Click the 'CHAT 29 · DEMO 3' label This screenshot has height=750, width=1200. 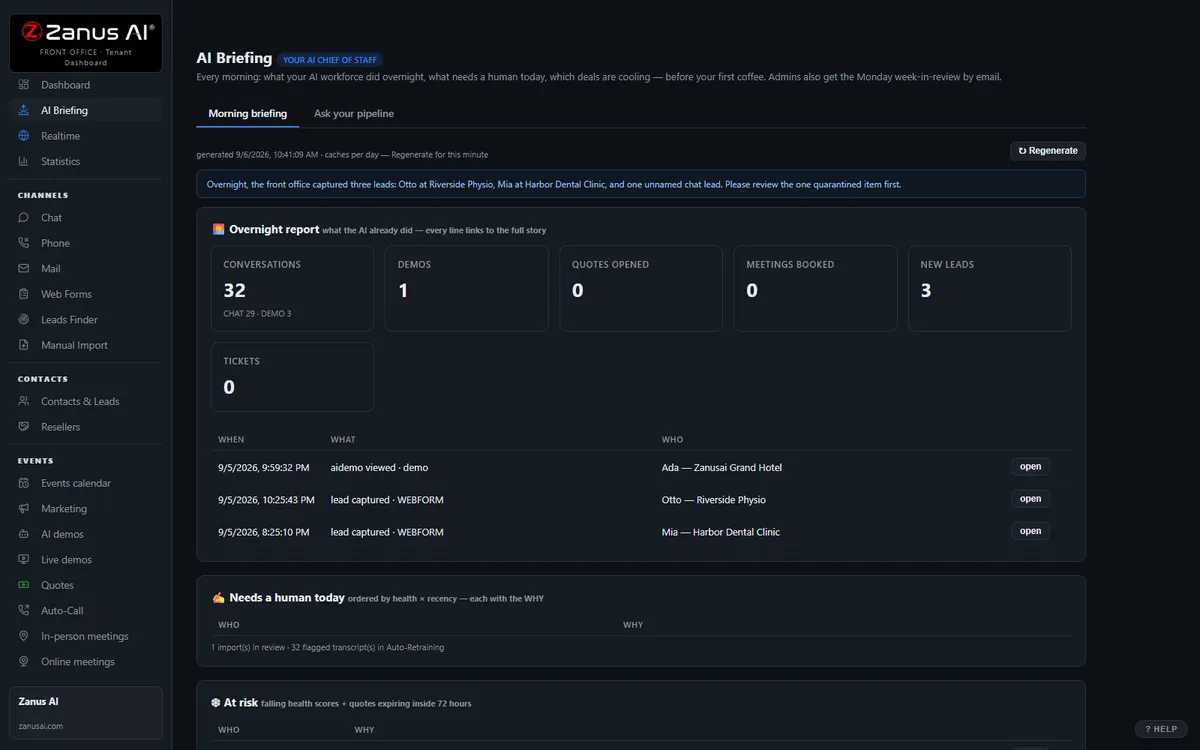point(257,314)
